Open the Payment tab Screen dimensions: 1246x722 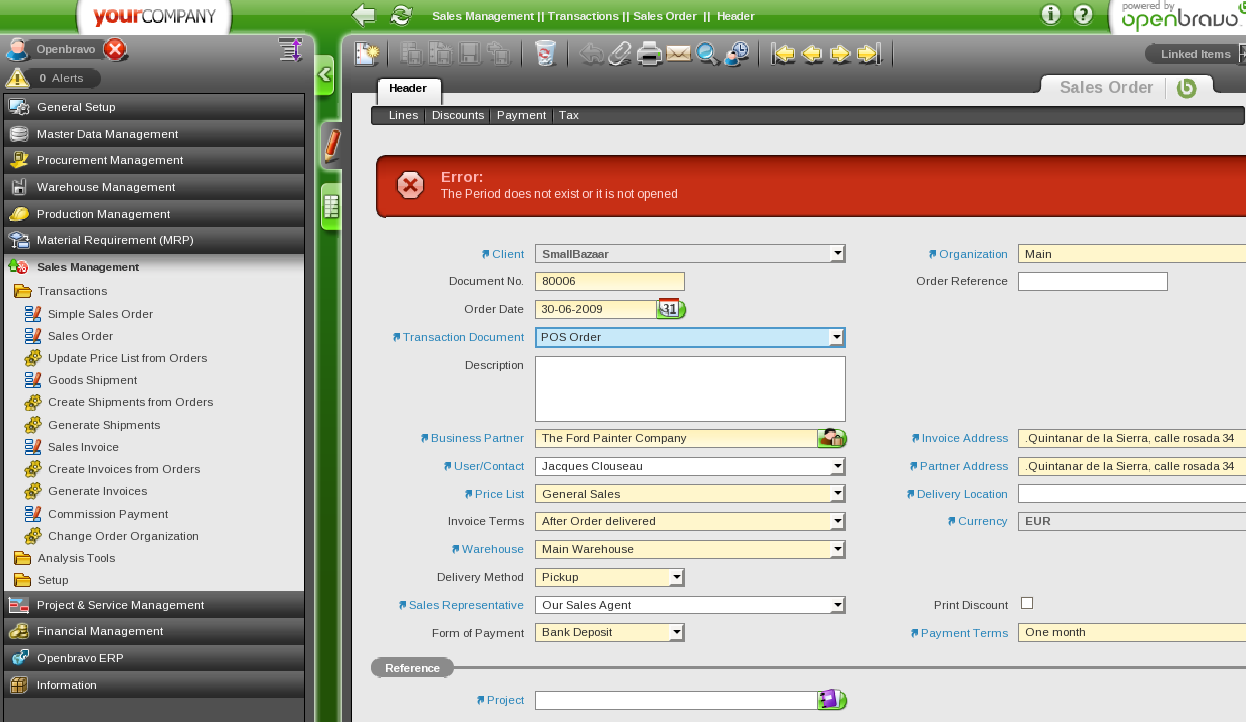521,115
